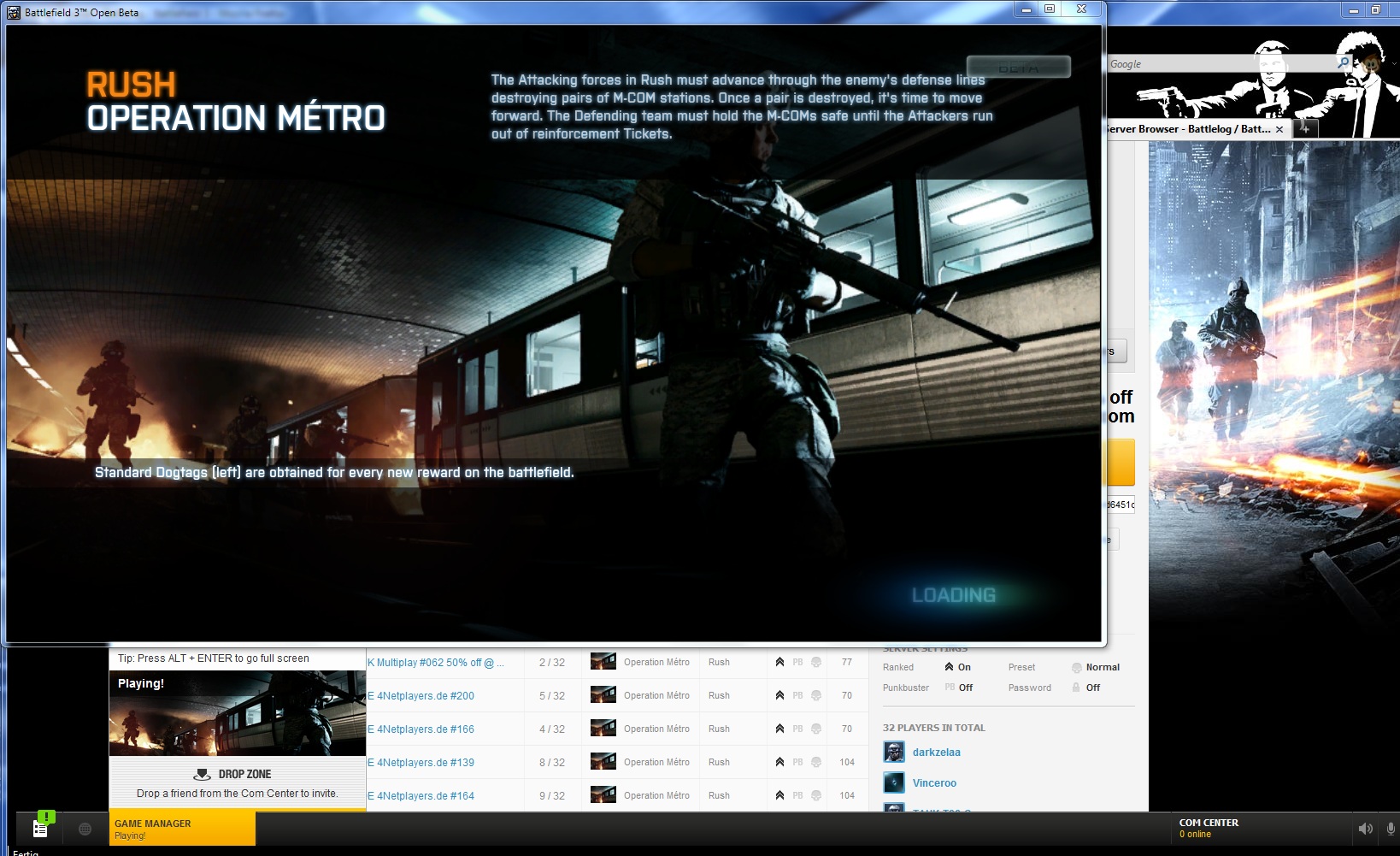Viewport: 1400px width, 856px height.
Task: Click the map thumbnail in the Multiplay #062 row
Action: pyautogui.click(x=603, y=661)
